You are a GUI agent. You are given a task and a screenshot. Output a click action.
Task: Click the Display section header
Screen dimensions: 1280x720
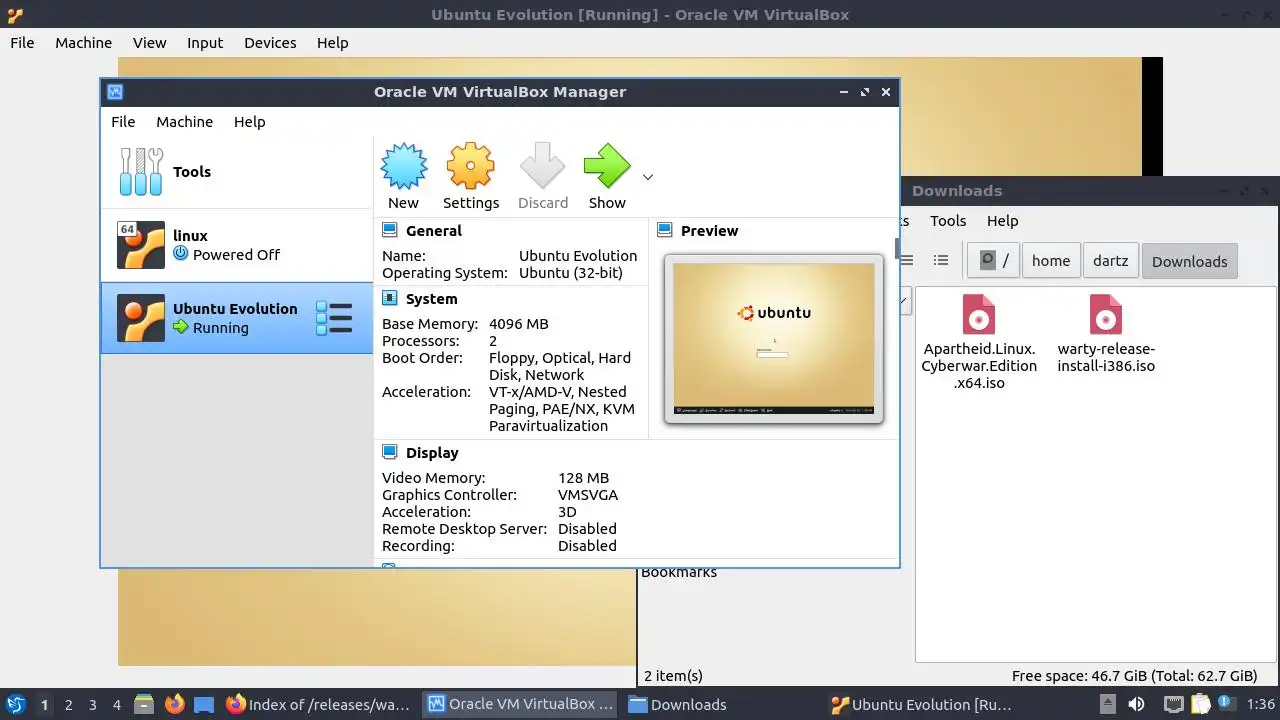pos(432,453)
